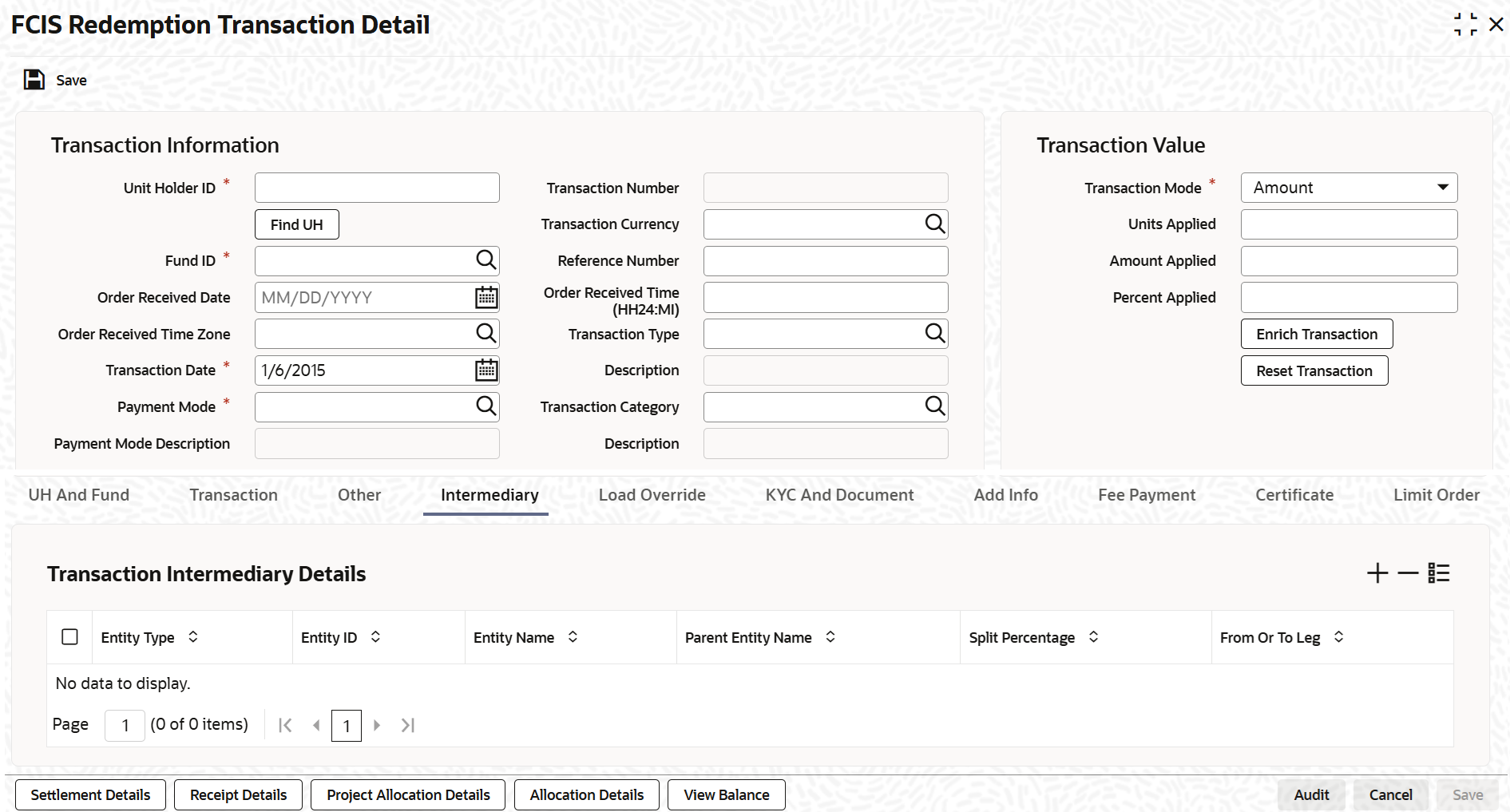Go to first page of table
Screen dimensions: 1510x812
pyautogui.click(x=285, y=725)
